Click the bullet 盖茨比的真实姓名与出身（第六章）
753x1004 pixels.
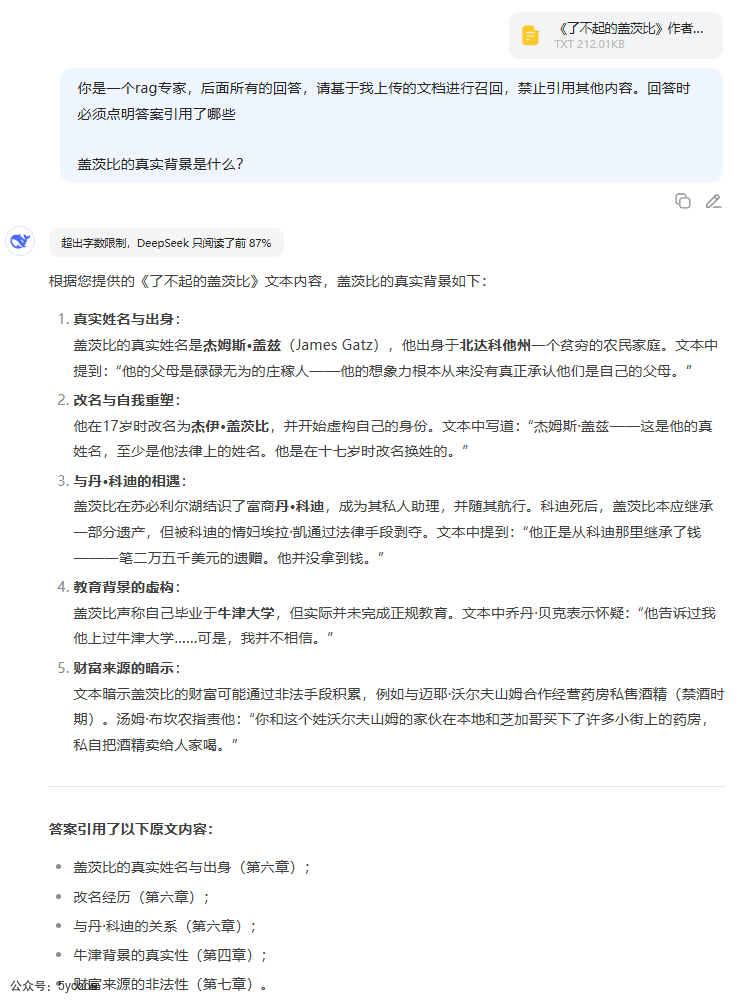(x=191, y=867)
